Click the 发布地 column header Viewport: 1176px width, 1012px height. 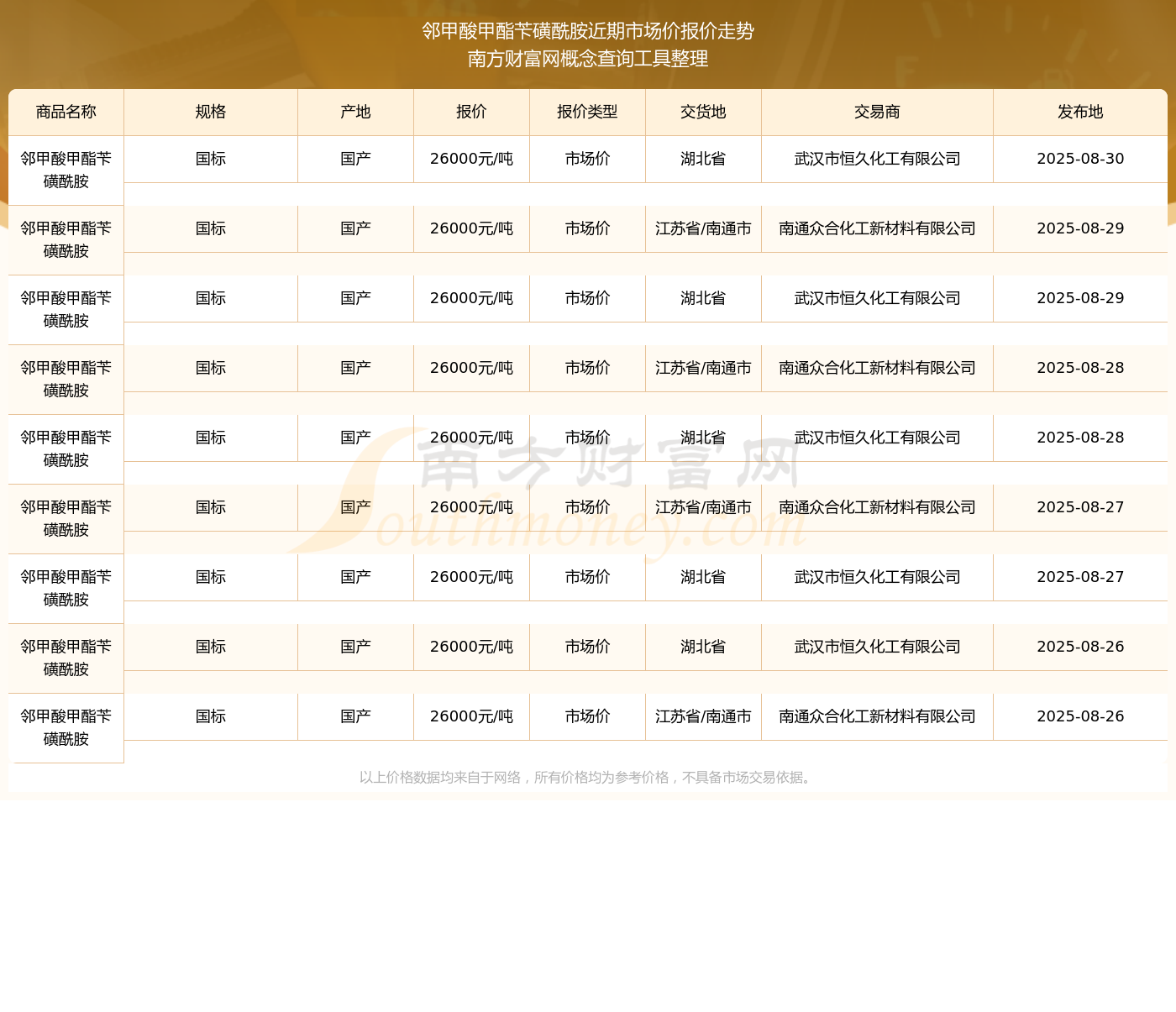tap(1080, 112)
